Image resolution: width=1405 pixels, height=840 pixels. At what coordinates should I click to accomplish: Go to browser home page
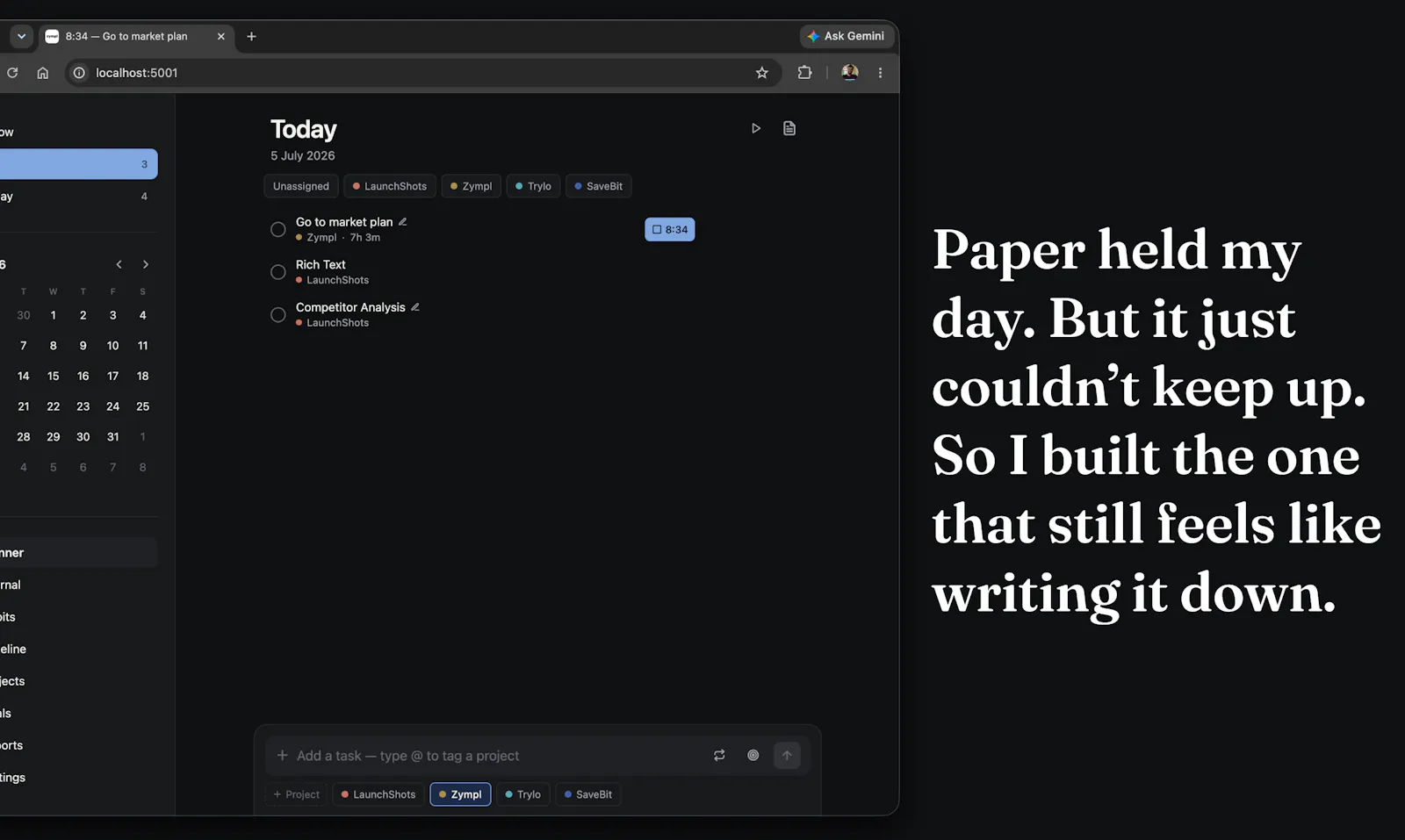pos(42,73)
